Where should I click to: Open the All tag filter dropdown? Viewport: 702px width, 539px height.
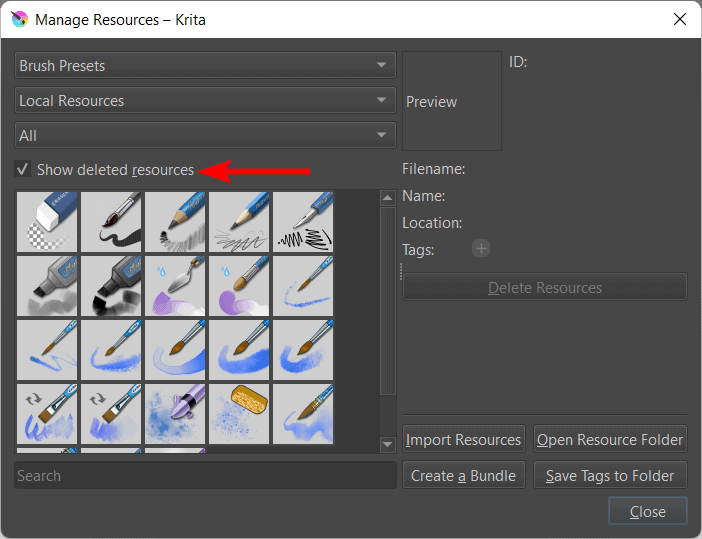pos(206,135)
